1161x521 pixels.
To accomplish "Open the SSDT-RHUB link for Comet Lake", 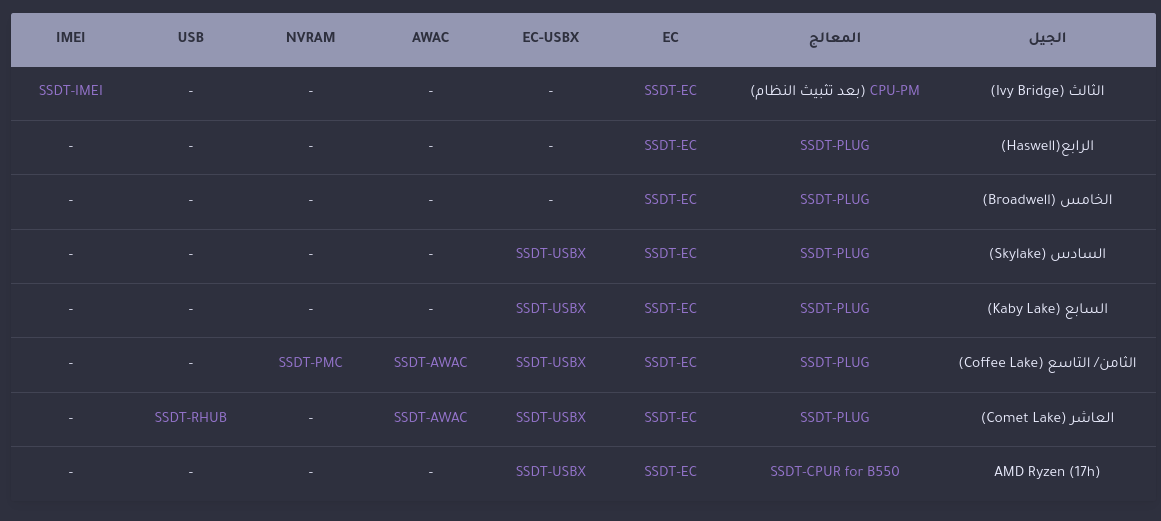I will [191, 417].
